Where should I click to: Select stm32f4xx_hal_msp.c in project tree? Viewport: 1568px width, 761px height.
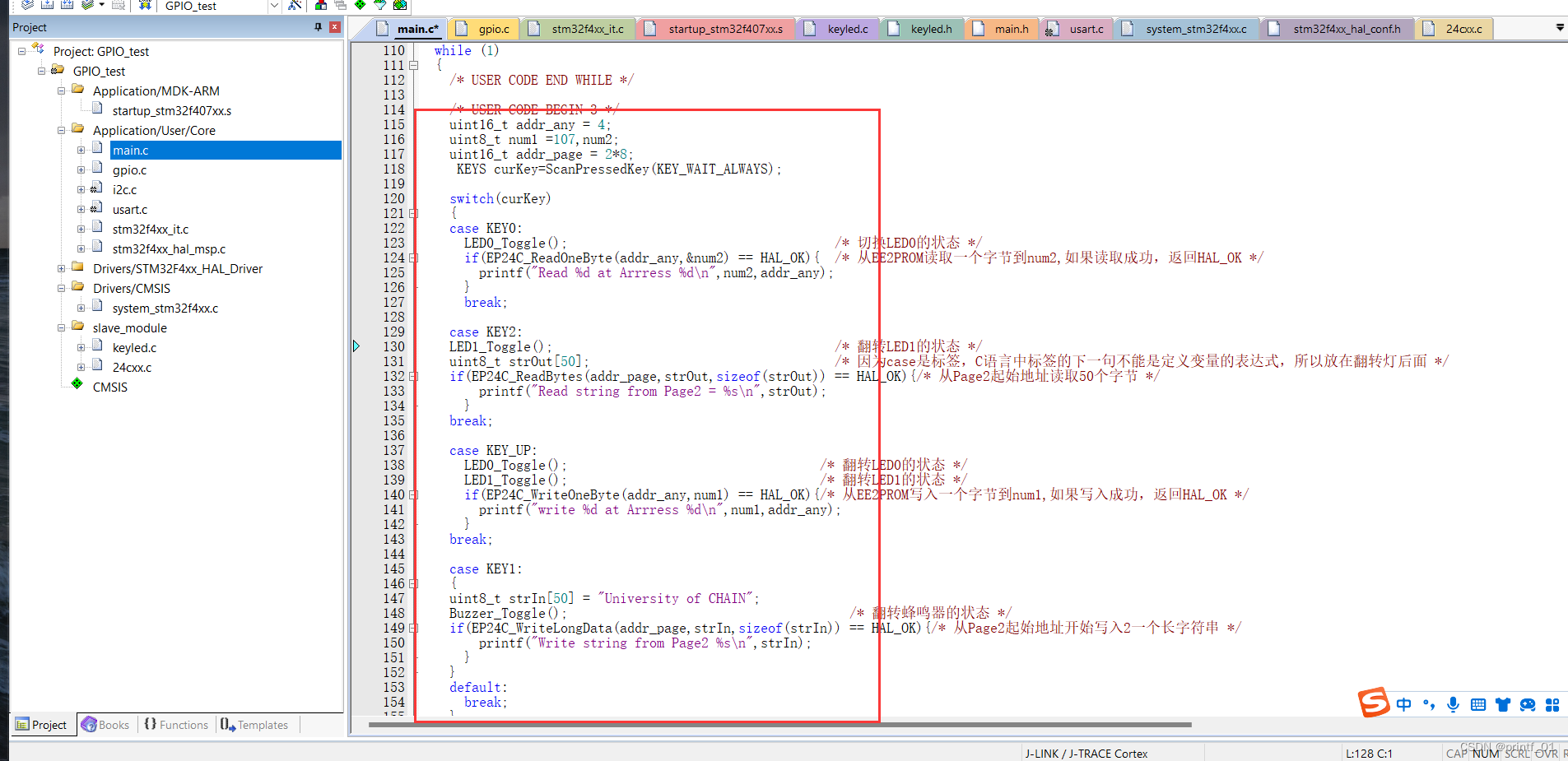tap(169, 248)
